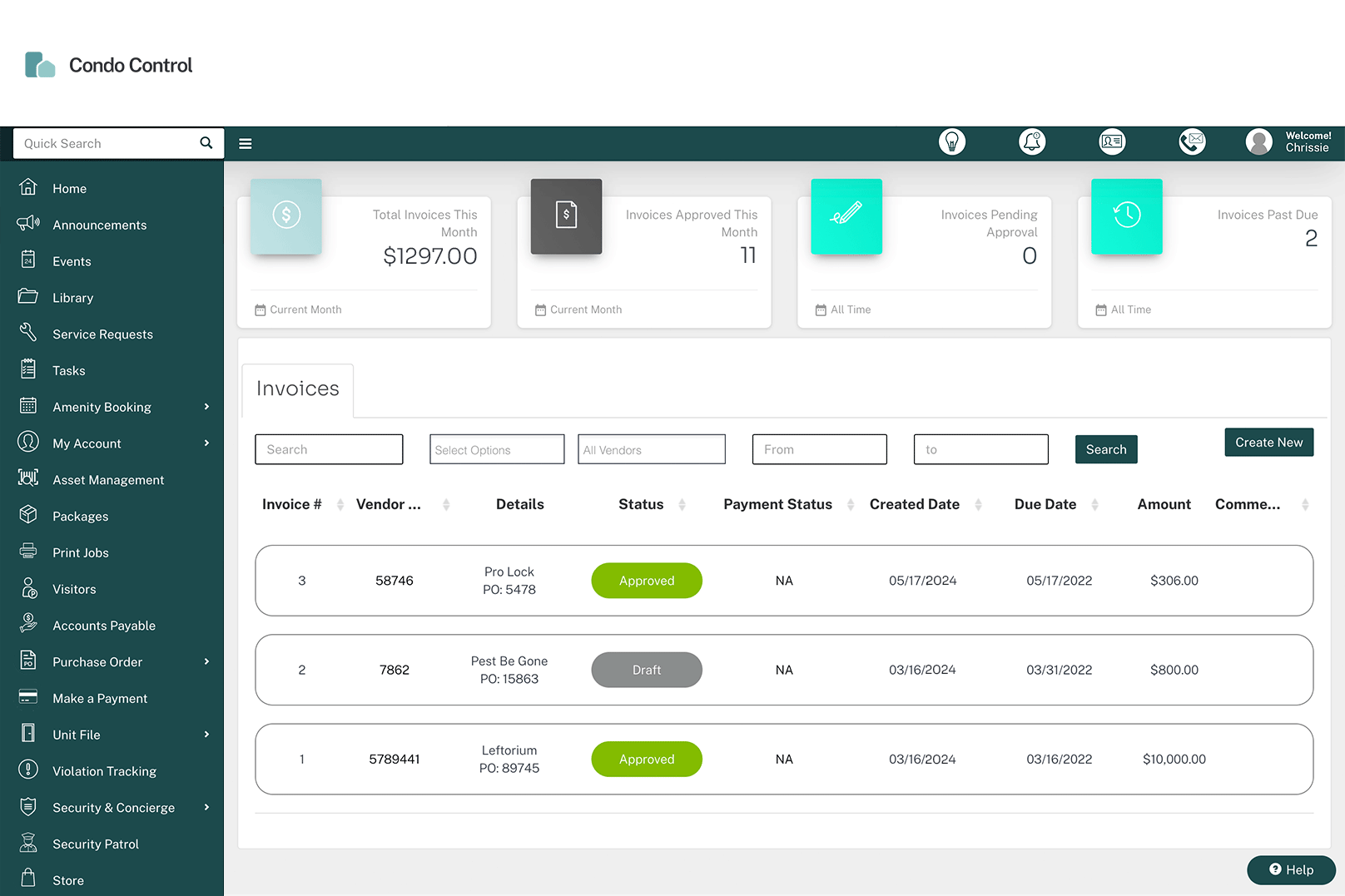The width and height of the screenshot is (1345, 896).
Task: Expand the Amenity Booking submenu
Action: (x=206, y=406)
